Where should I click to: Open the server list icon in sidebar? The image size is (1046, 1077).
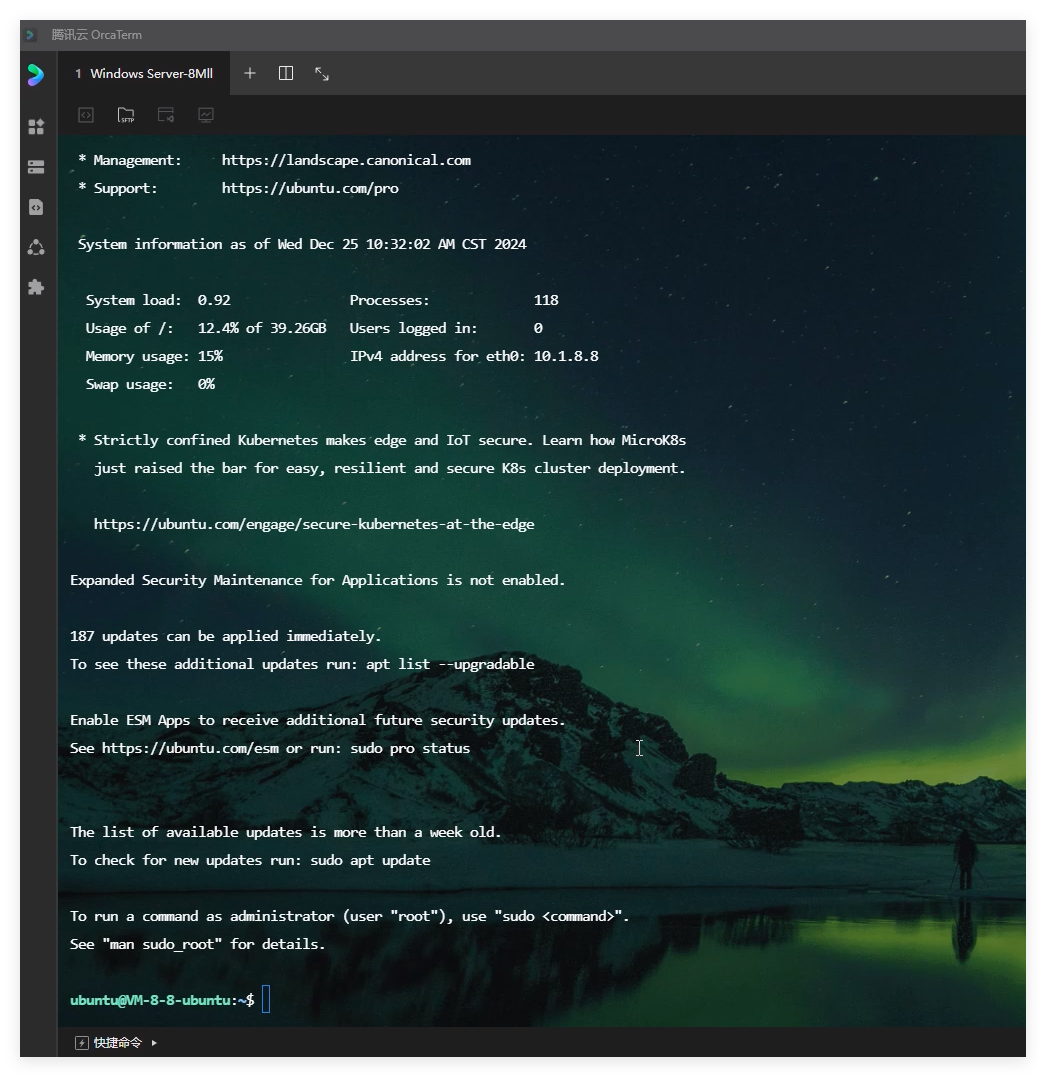(36, 167)
